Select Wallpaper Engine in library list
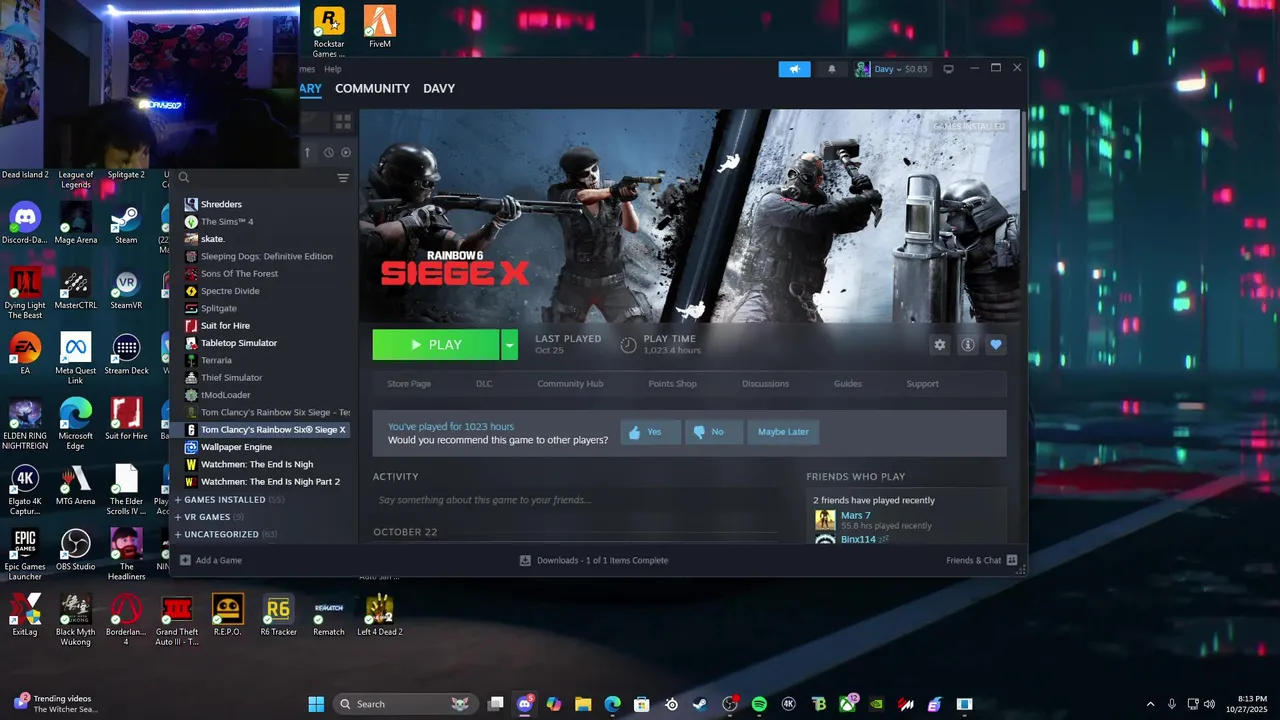 coord(236,447)
